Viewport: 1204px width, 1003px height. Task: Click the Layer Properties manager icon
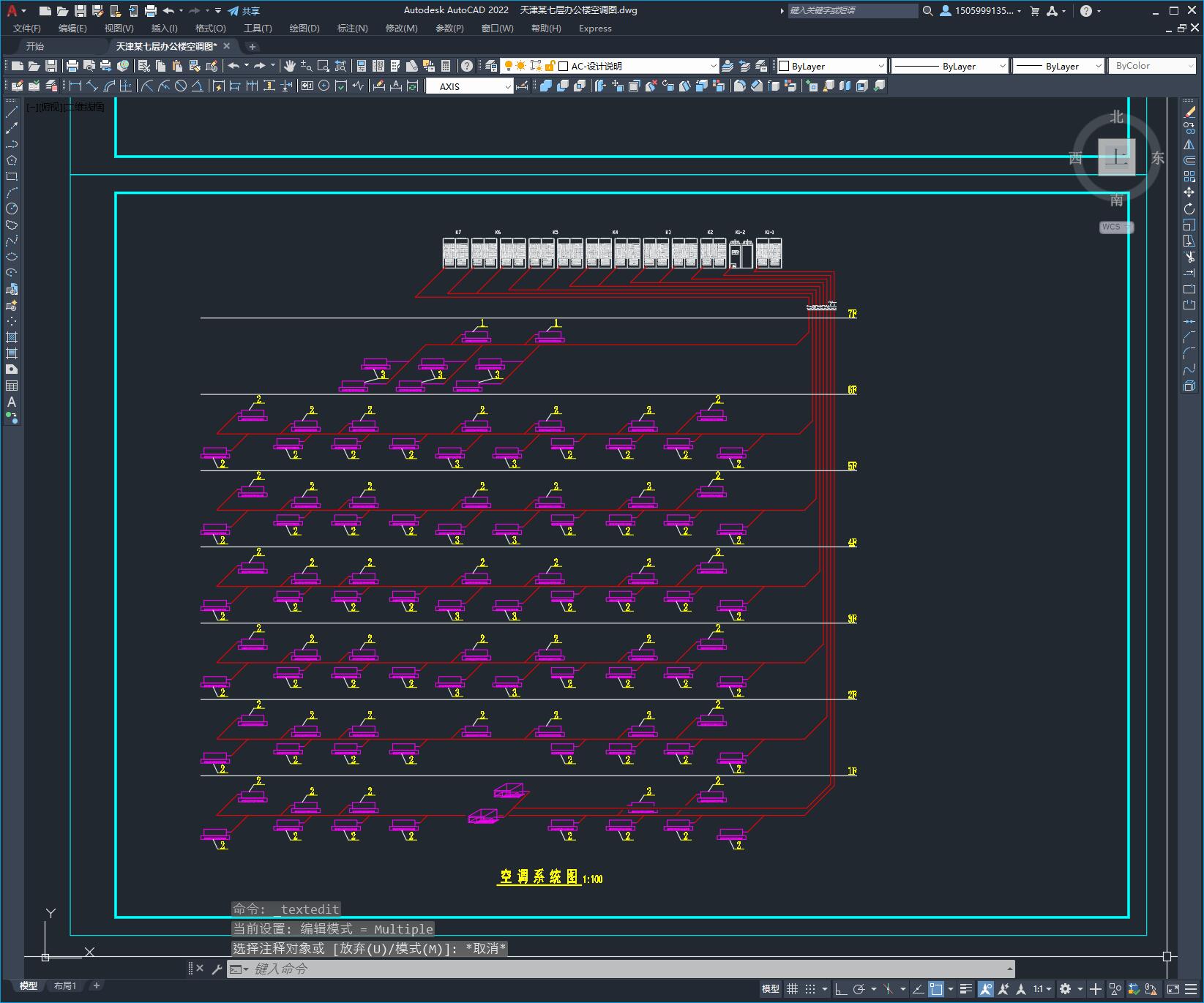pyautogui.click(x=491, y=66)
